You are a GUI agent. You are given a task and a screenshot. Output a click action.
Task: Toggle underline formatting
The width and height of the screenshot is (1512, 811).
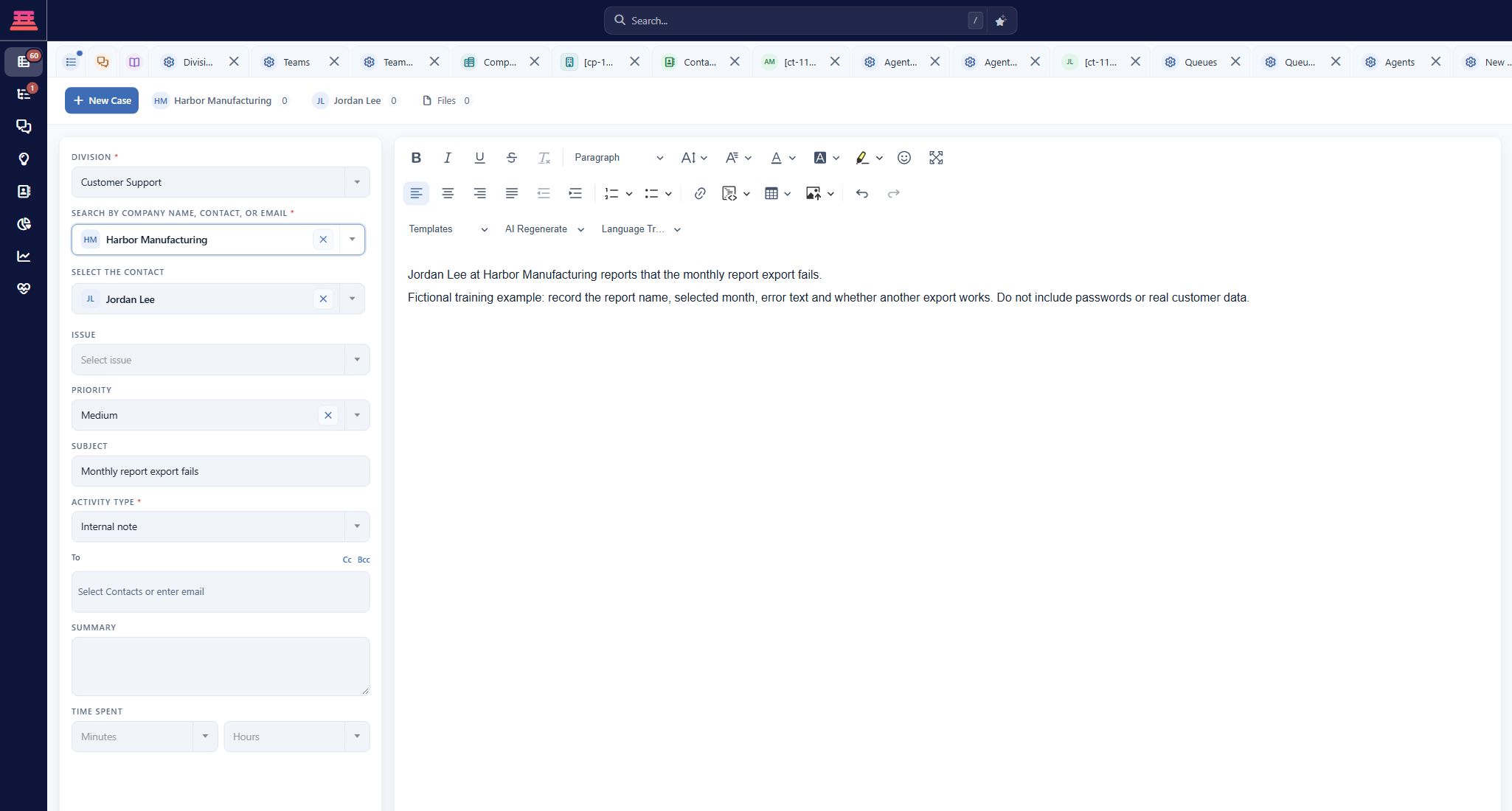click(479, 158)
